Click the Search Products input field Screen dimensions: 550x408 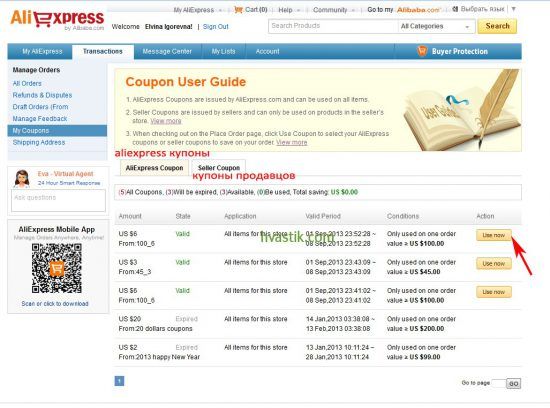(333, 26)
